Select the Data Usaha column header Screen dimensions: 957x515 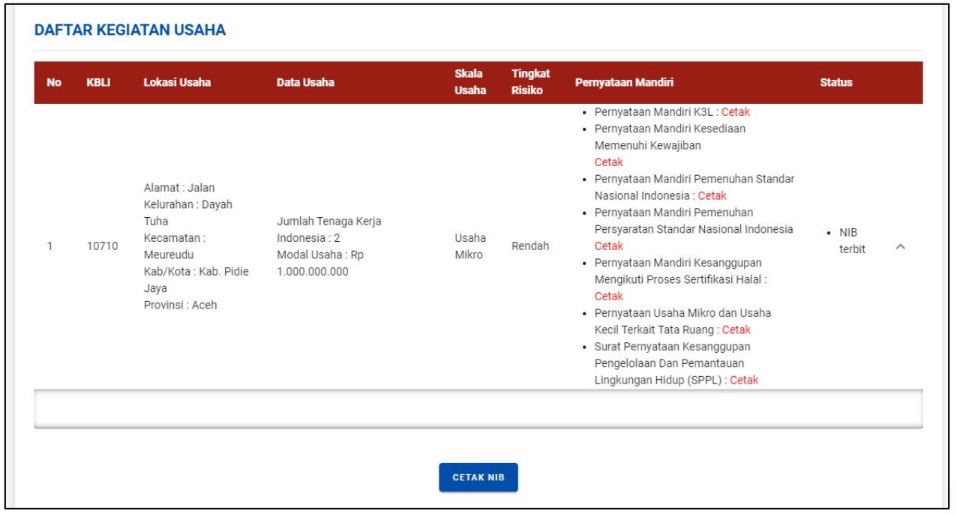point(305,83)
